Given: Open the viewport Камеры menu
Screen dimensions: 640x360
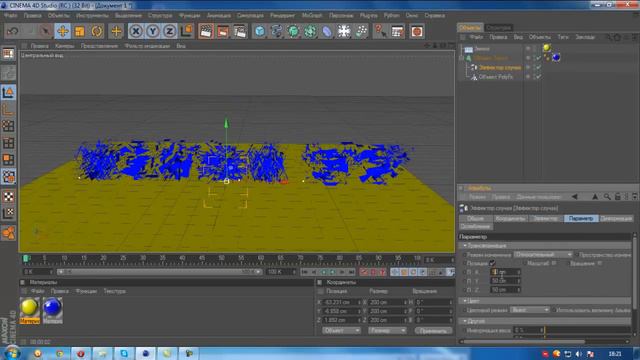Looking at the screenshot, I should (64, 46).
